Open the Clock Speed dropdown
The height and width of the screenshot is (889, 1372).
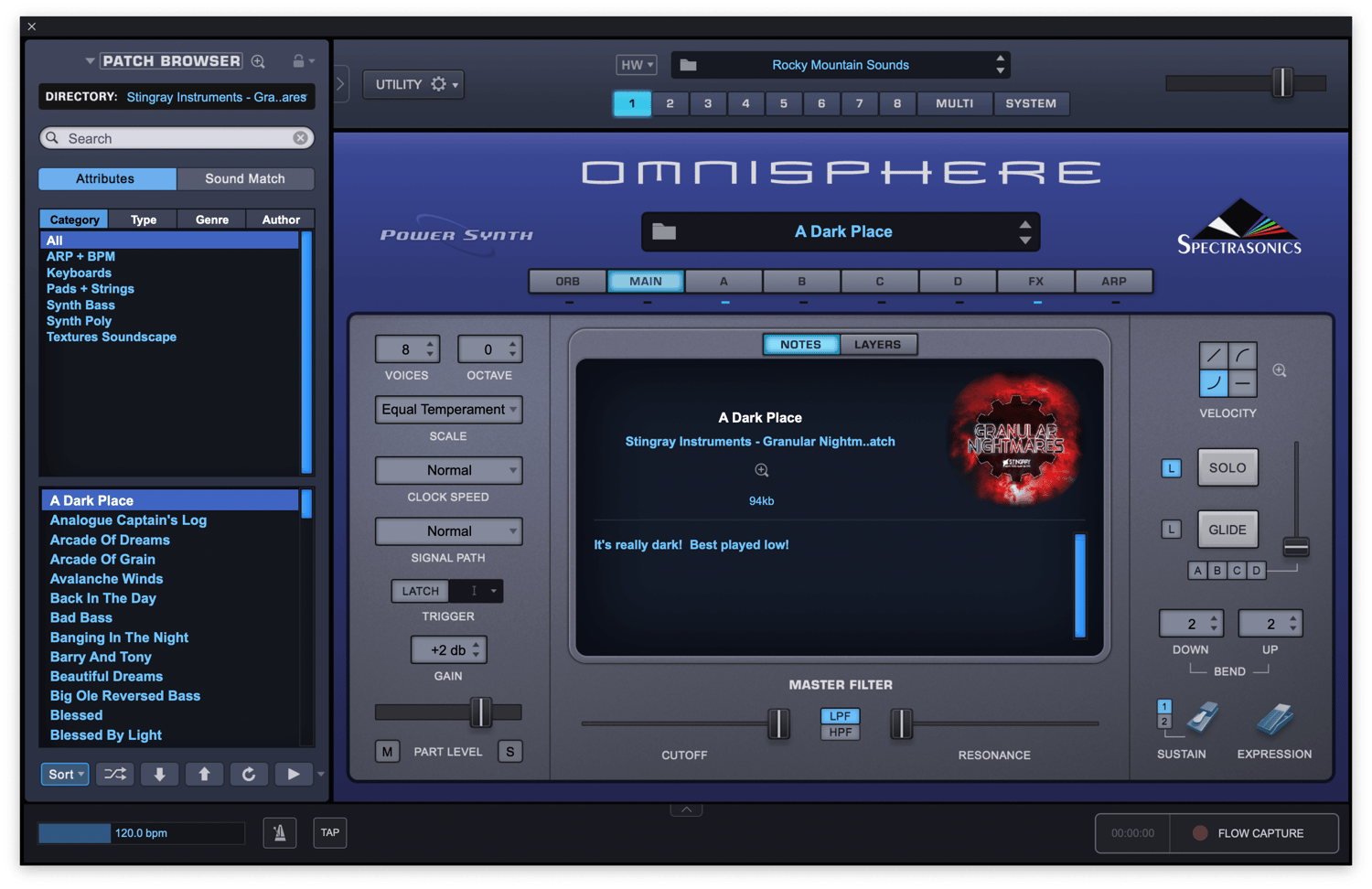448,470
